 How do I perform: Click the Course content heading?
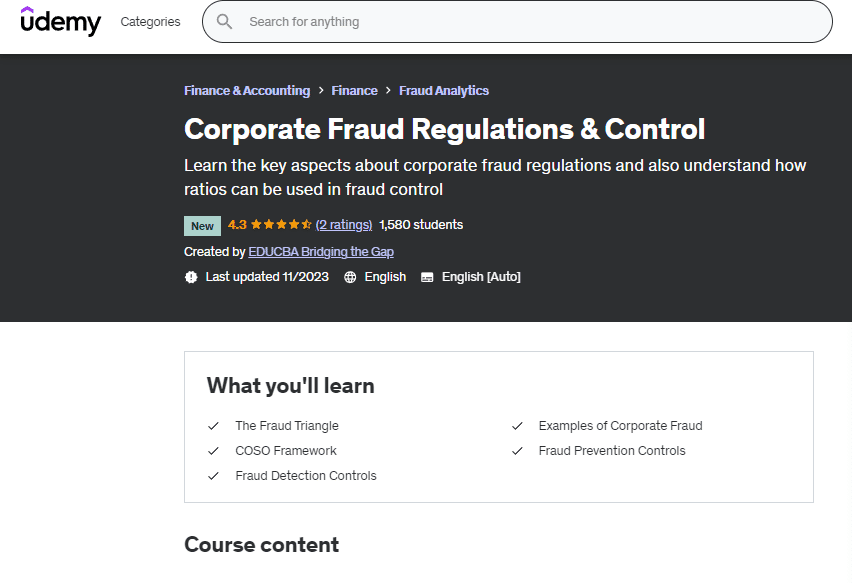click(x=262, y=545)
